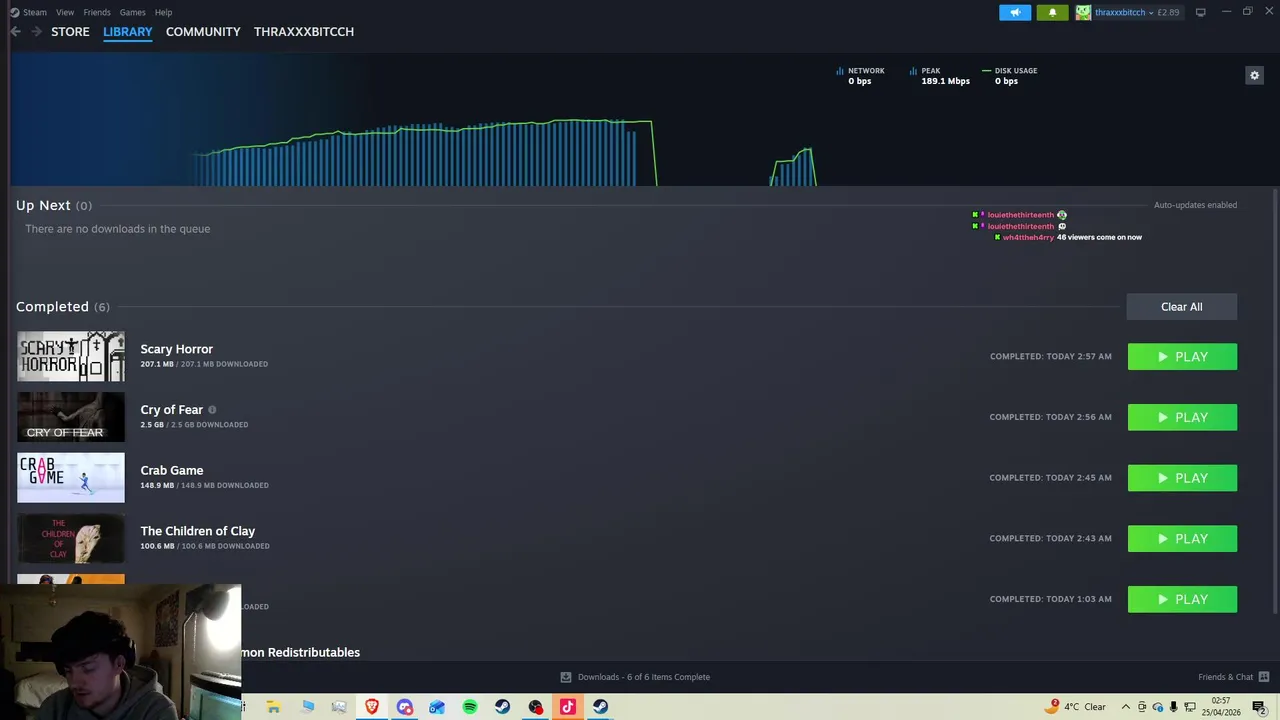Open the Crab Game thumbnail
1280x720 pixels.
coord(71,478)
